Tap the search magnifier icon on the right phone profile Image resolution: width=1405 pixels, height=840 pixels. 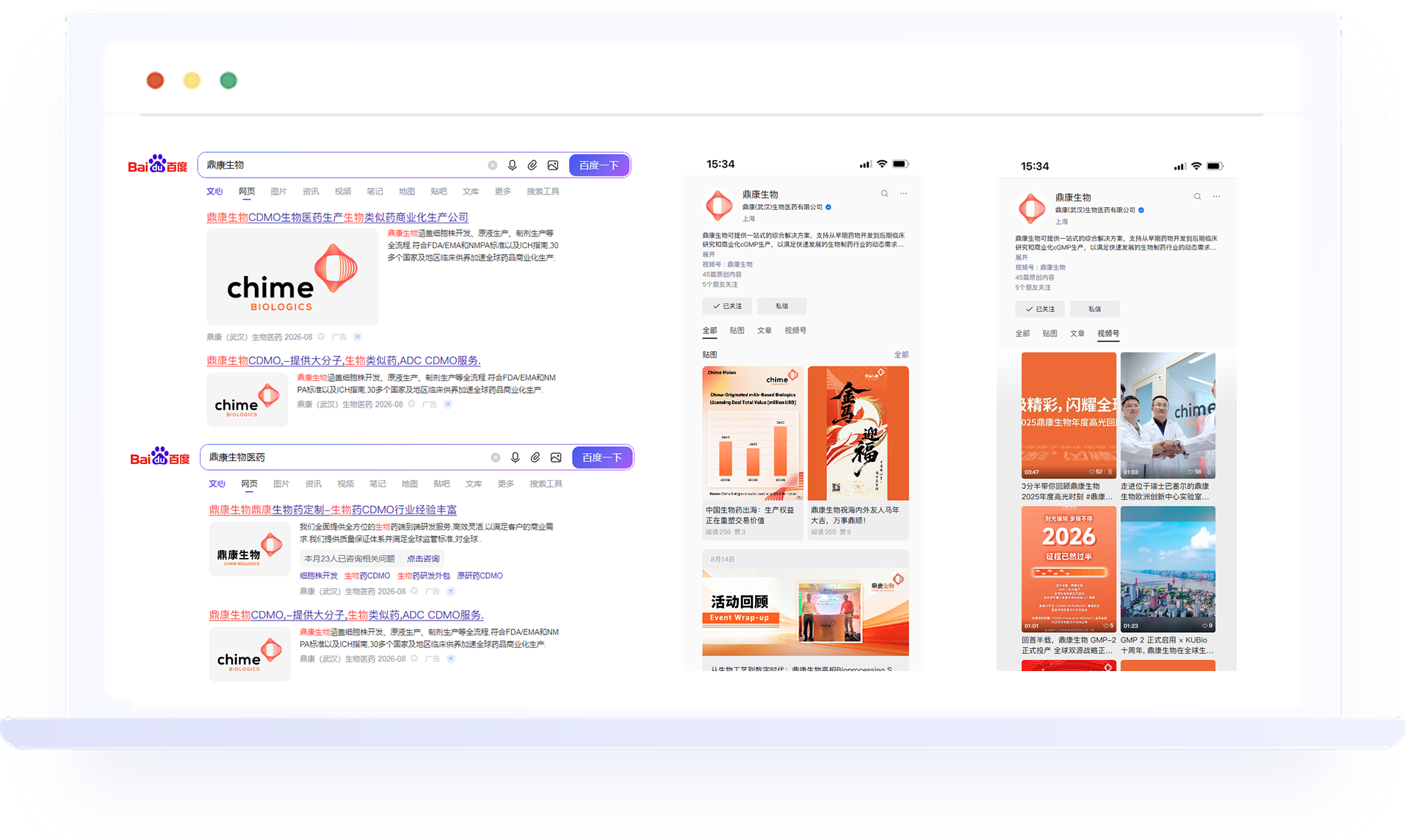coord(1197,197)
